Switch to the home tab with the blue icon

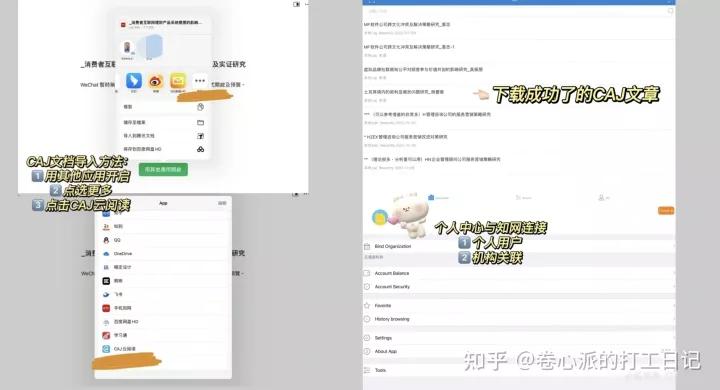coord(438,198)
